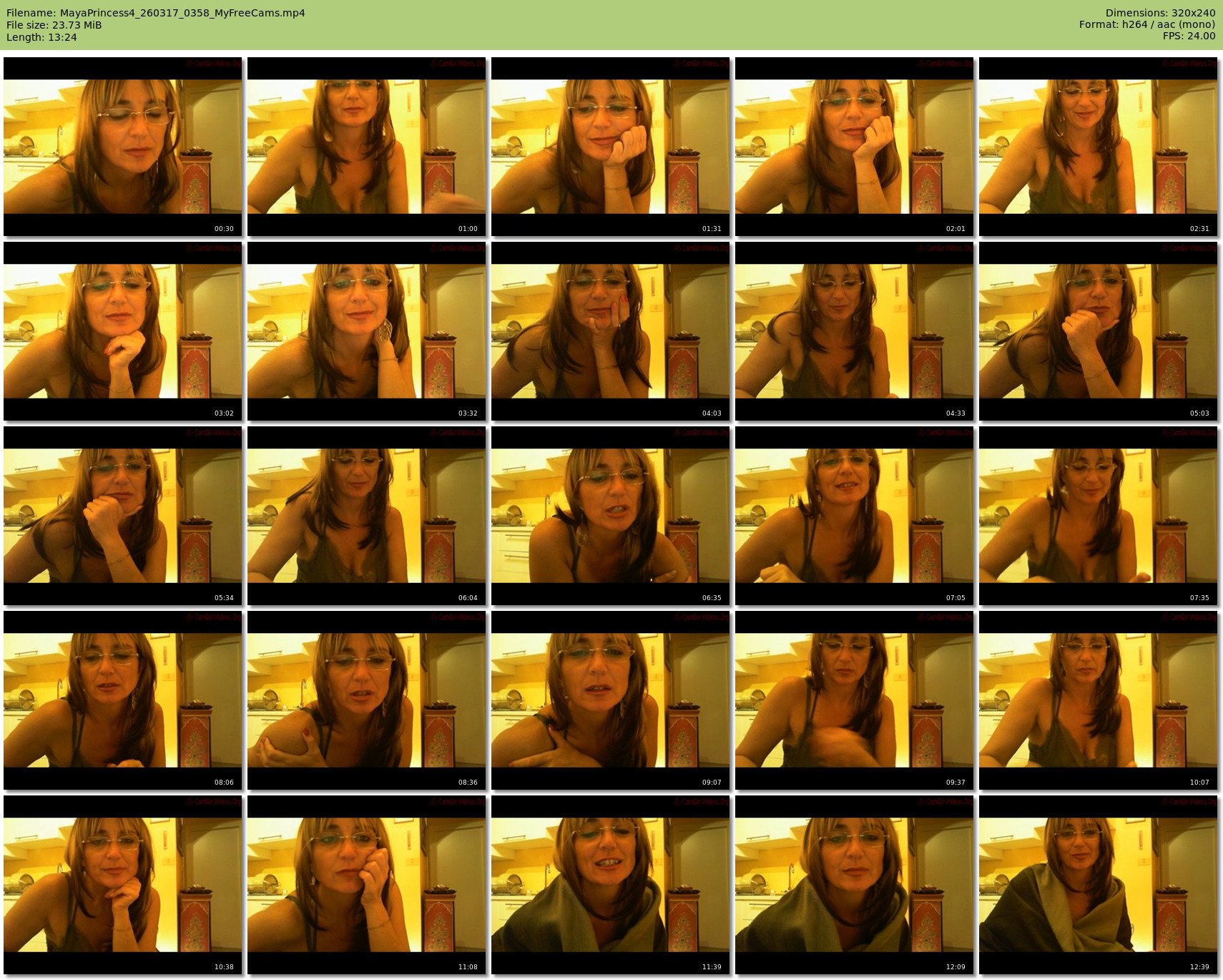The width and height of the screenshot is (1223, 980).
Task: Click the frame at 07:35
Action: 1098,516
